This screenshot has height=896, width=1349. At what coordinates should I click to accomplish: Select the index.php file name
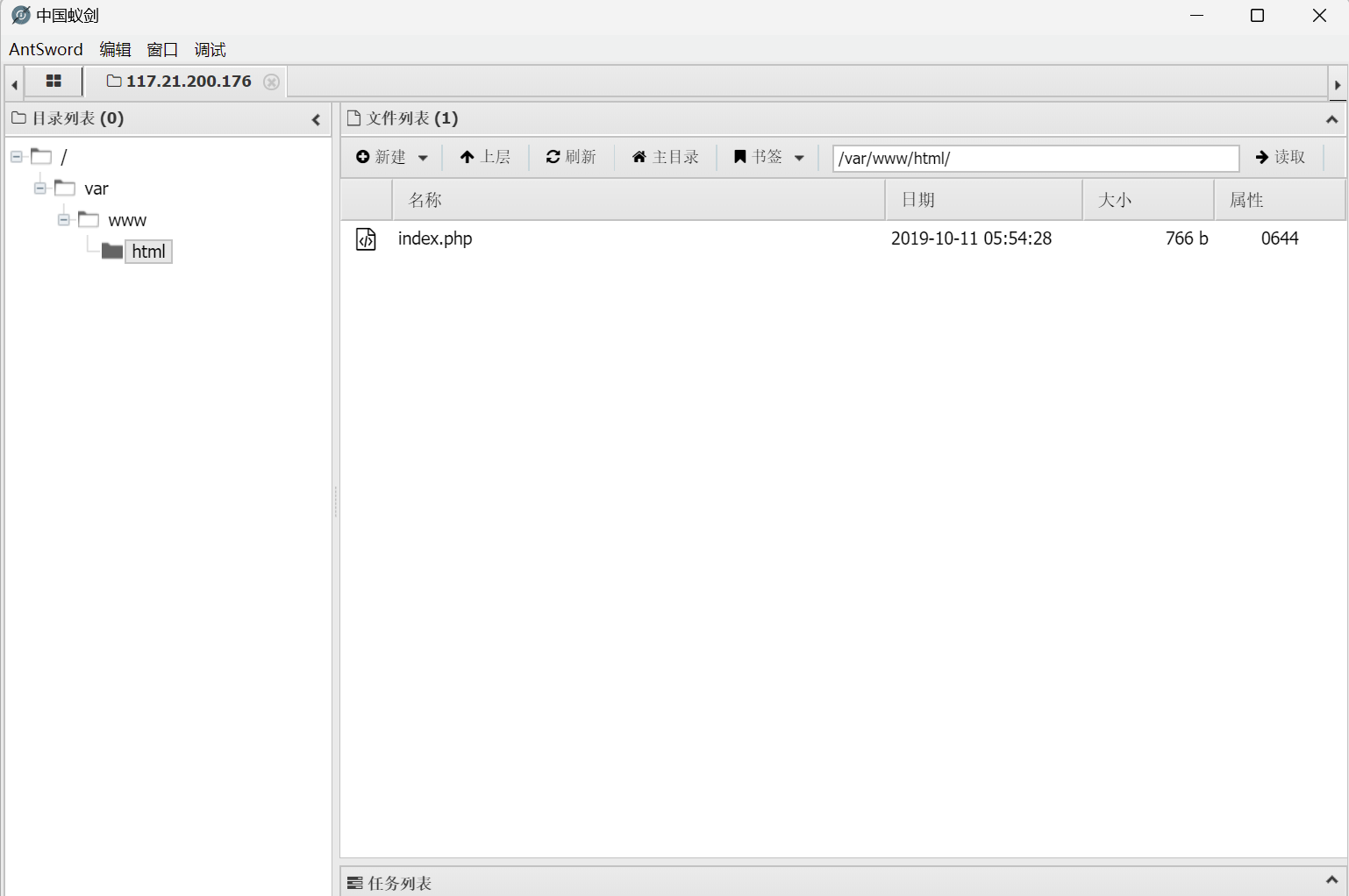435,238
